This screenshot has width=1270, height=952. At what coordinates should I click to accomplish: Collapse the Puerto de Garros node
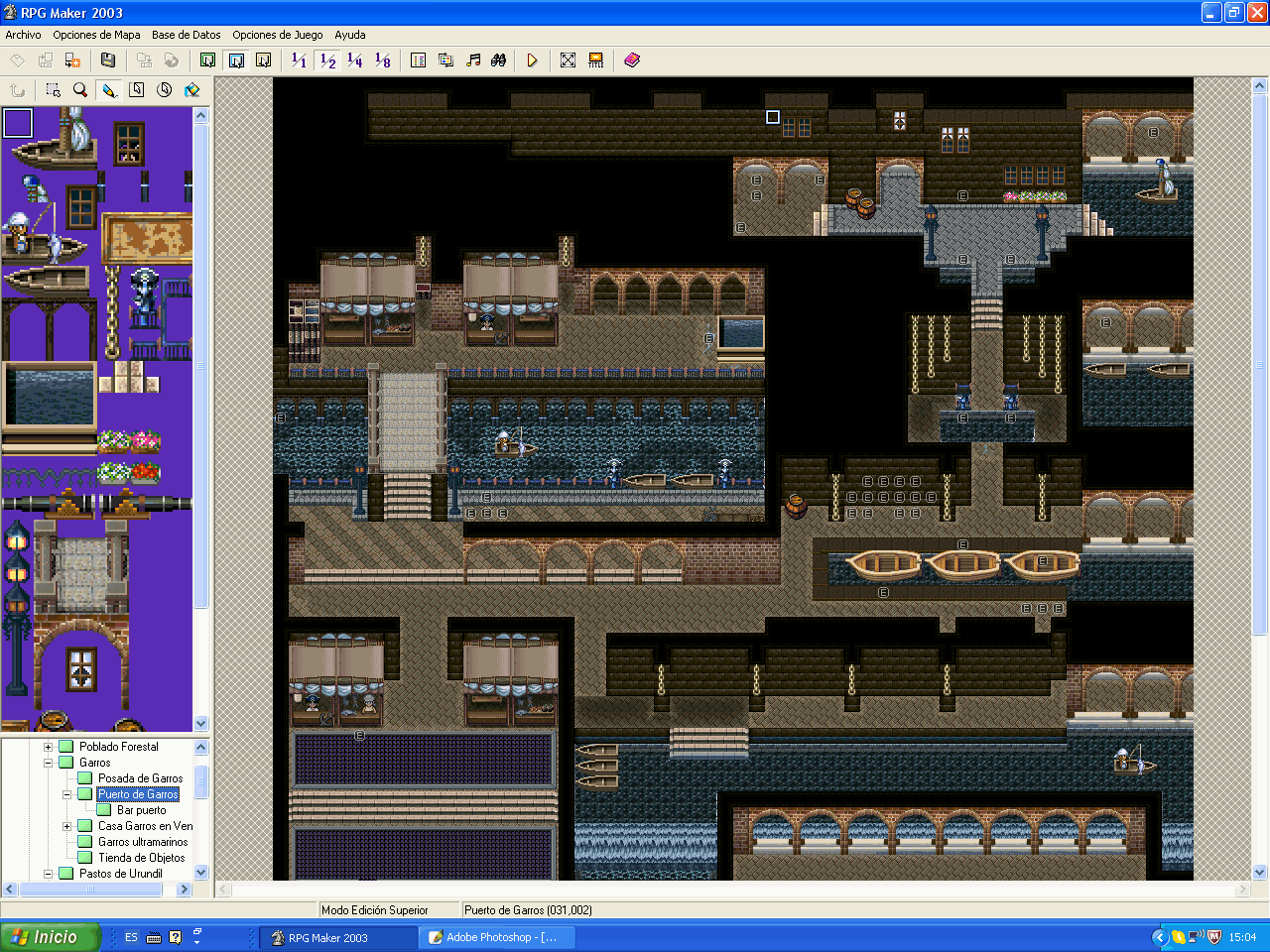pyautogui.click(x=66, y=794)
